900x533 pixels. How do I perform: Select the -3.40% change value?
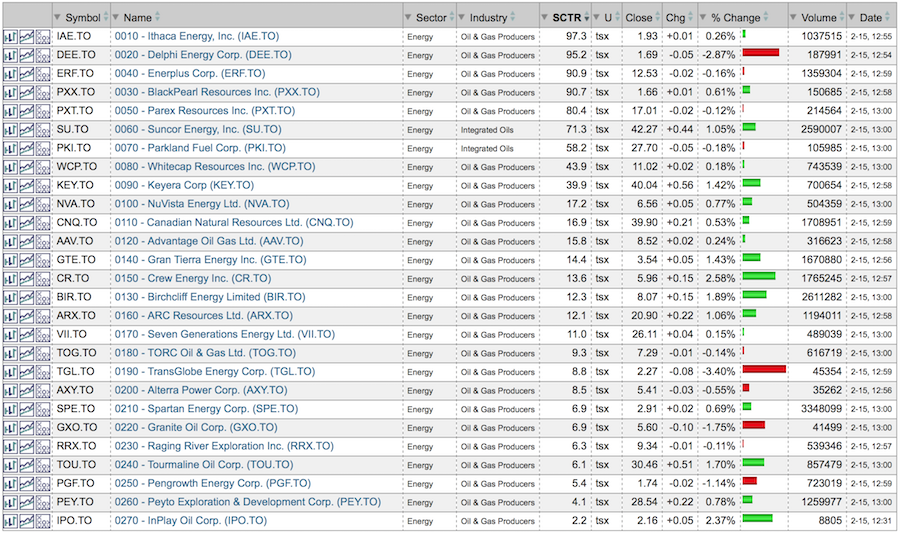[x=718, y=372]
